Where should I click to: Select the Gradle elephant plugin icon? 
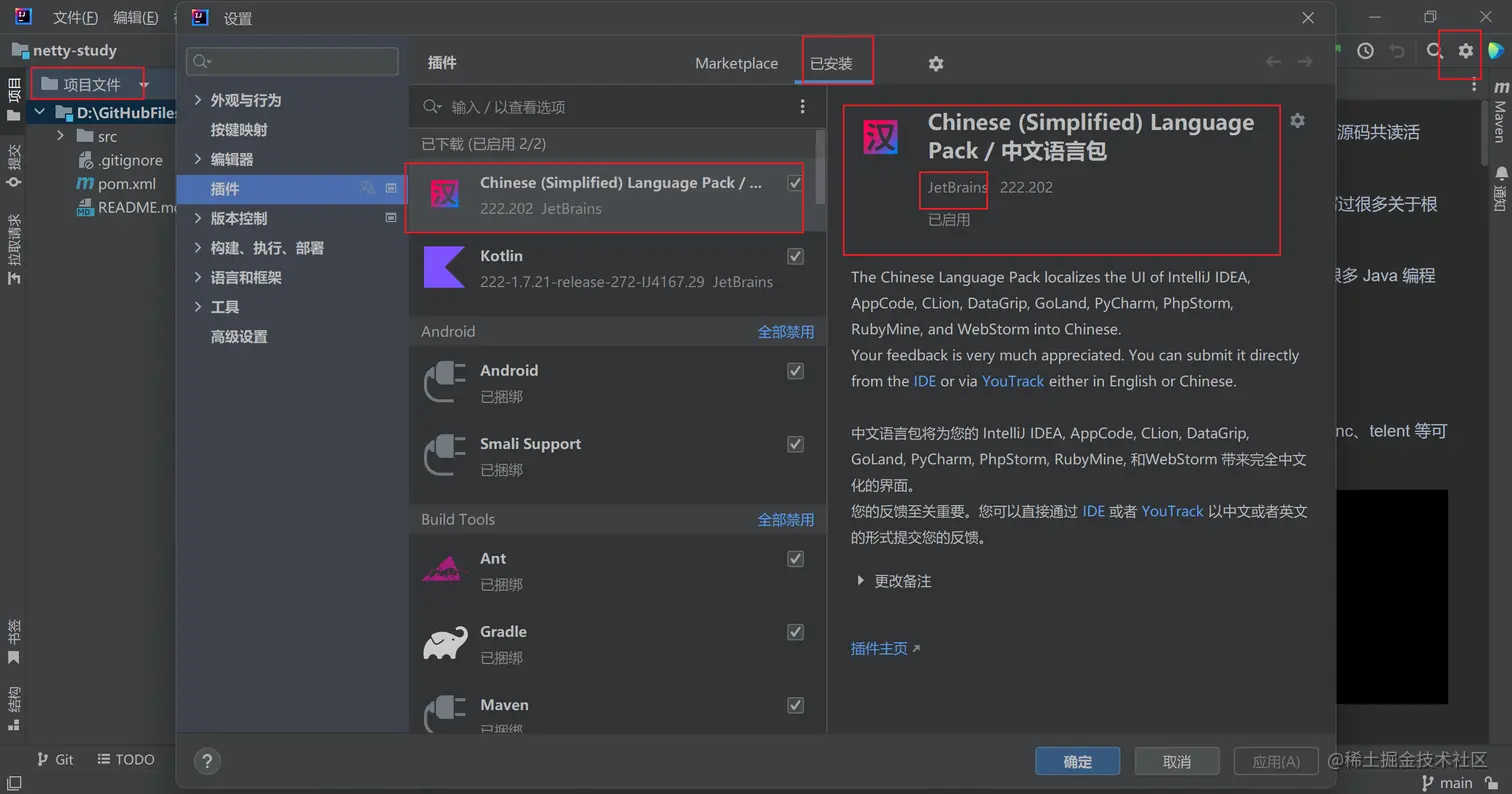point(445,644)
